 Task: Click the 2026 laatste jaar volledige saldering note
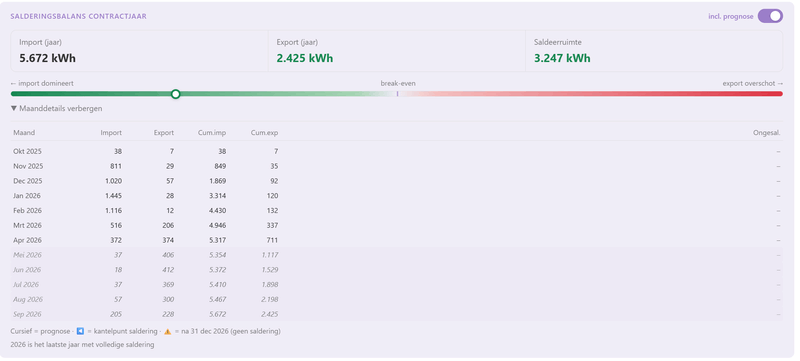pos(82,345)
